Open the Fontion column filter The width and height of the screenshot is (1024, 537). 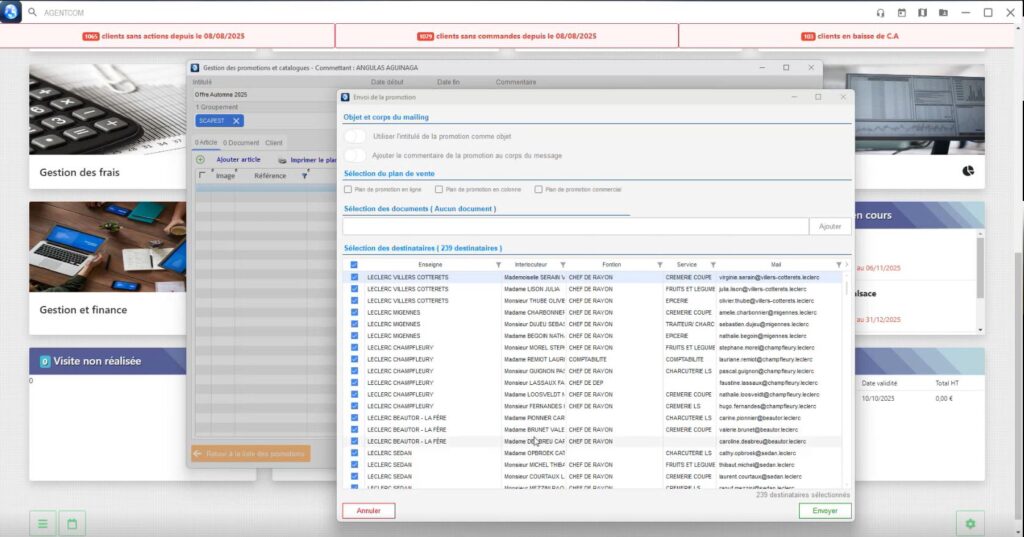coord(658,265)
